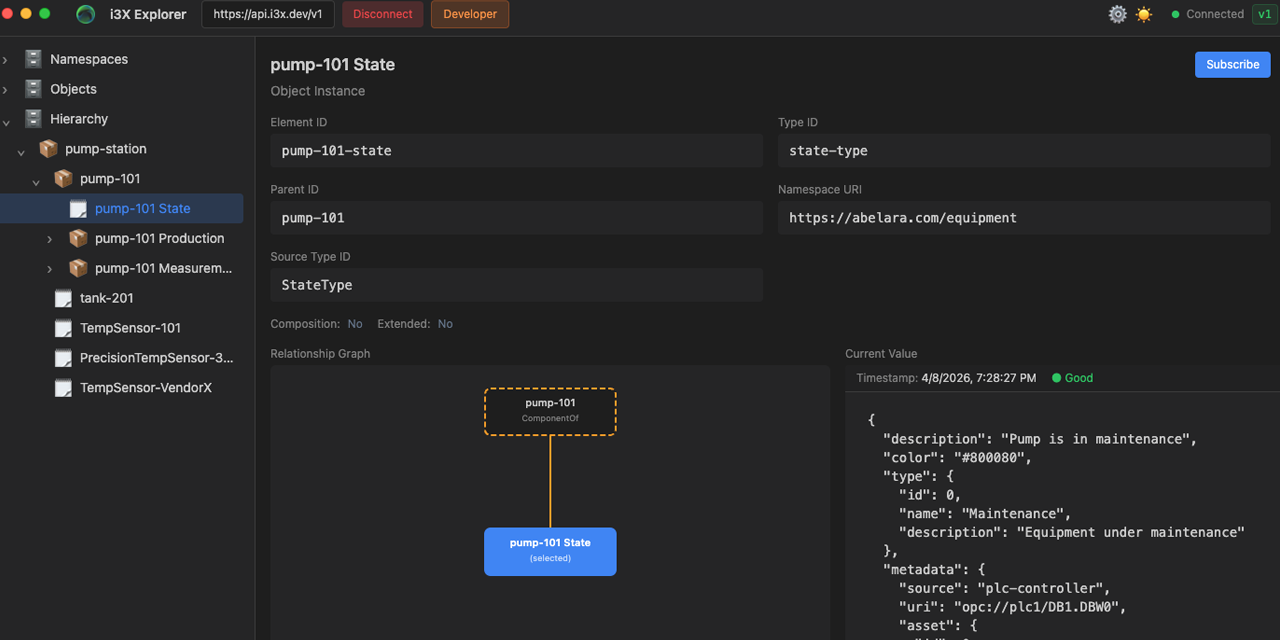The height and width of the screenshot is (640, 1280).
Task: Click the Objects cabinet icon
Action: click(x=34, y=89)
